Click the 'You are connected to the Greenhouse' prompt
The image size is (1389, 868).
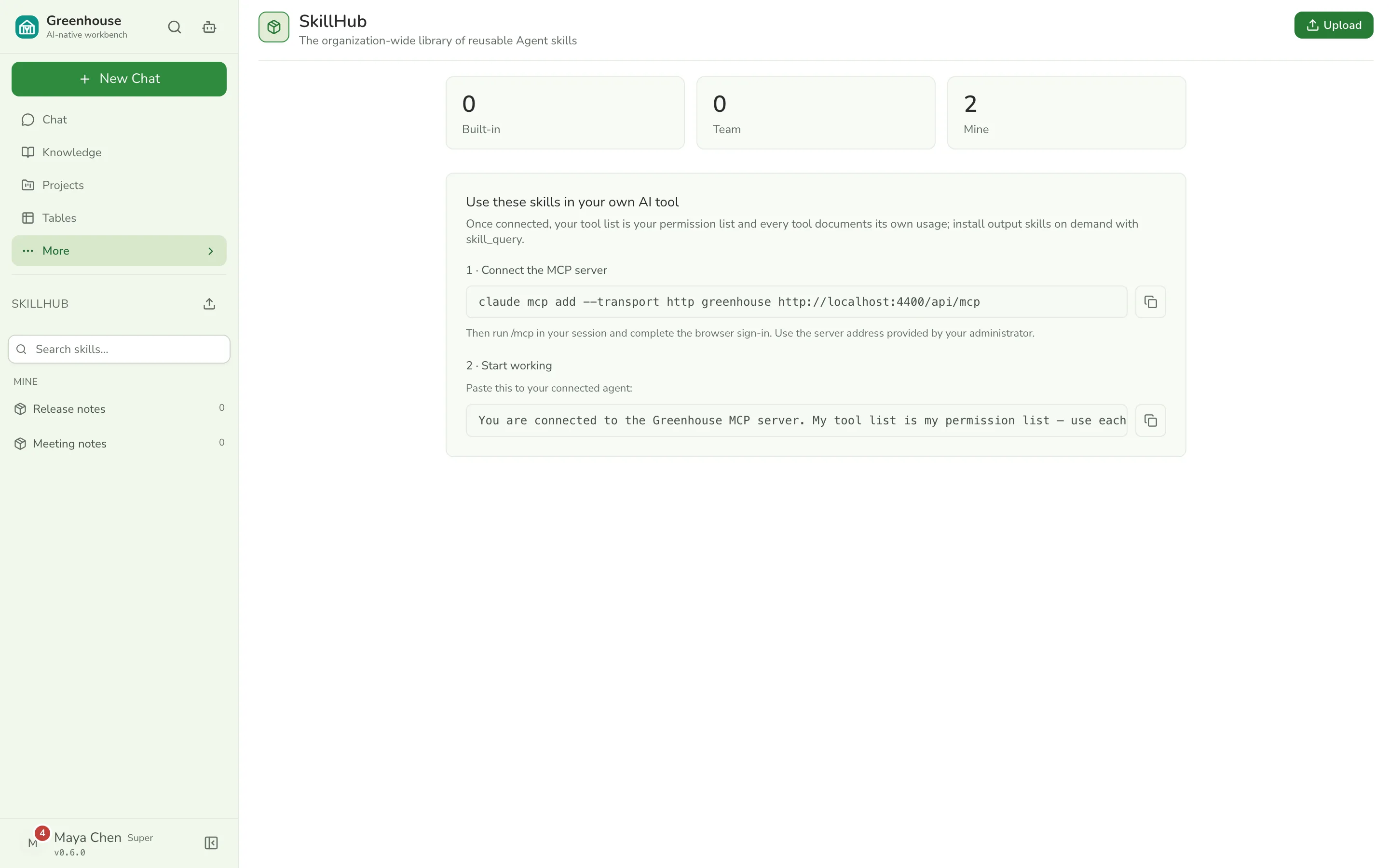[x=796, y=421]
